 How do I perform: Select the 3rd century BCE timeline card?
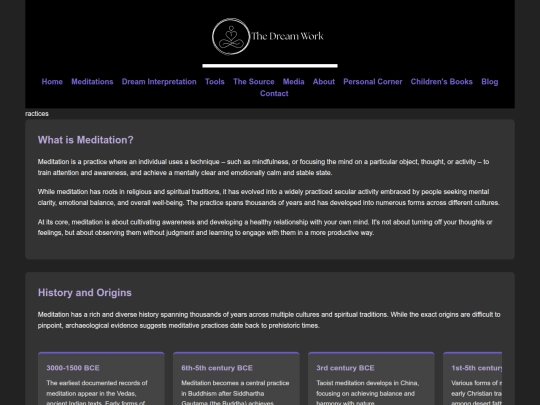(371, 378)
